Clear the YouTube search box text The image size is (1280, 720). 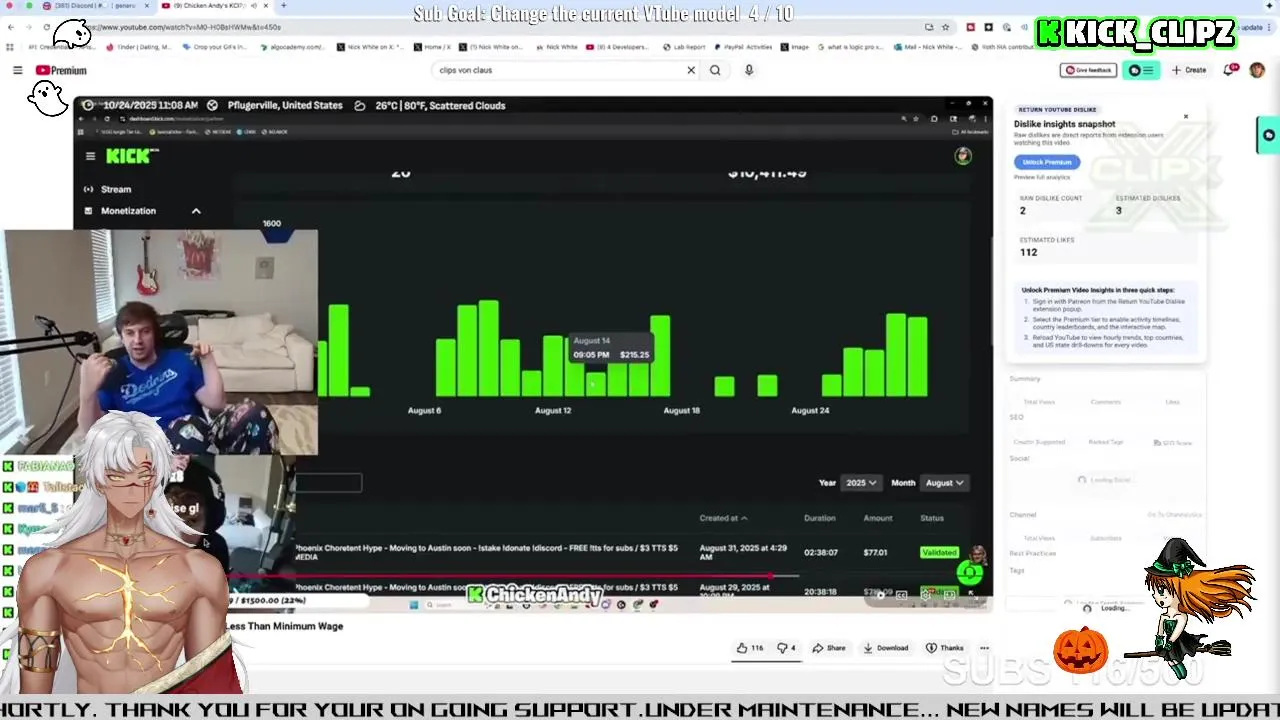pyautogui.click(x=690, y=70)
